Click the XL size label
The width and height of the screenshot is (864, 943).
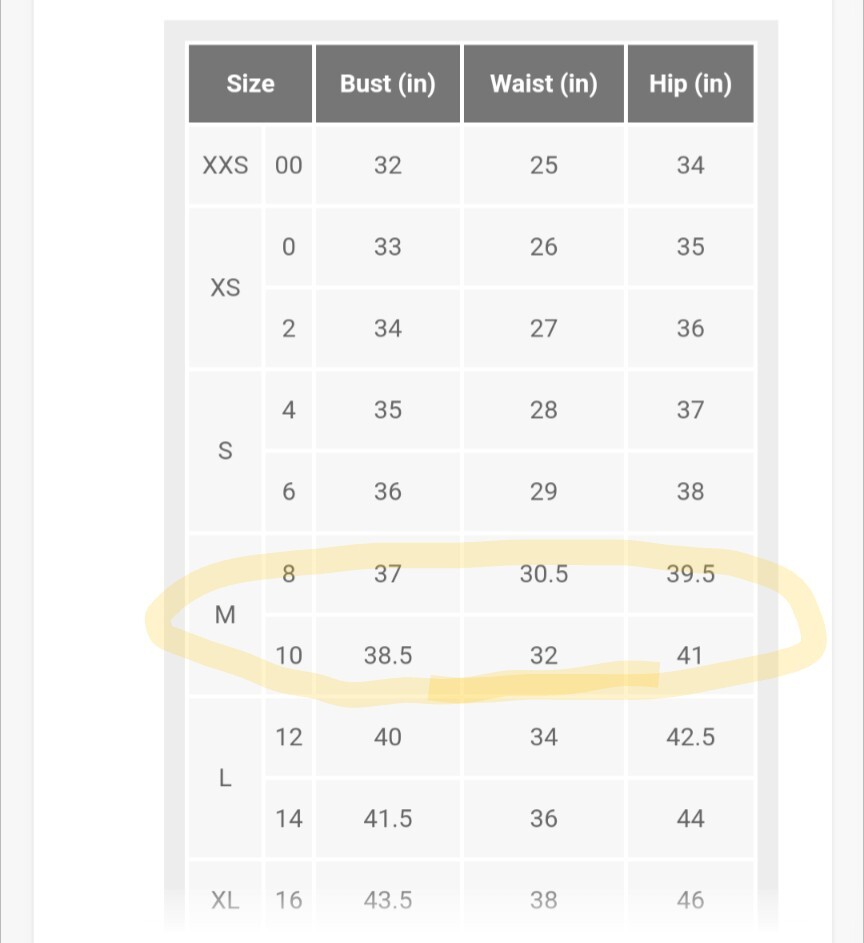point(226,900)
